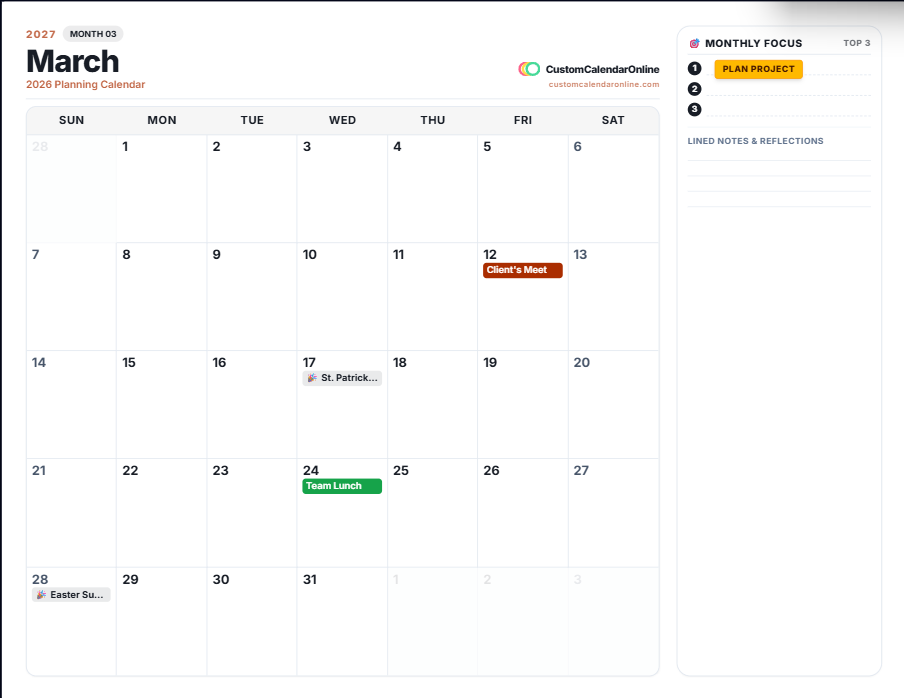
Task: Select the day 31 cell
Action: (x=342, y=621)
